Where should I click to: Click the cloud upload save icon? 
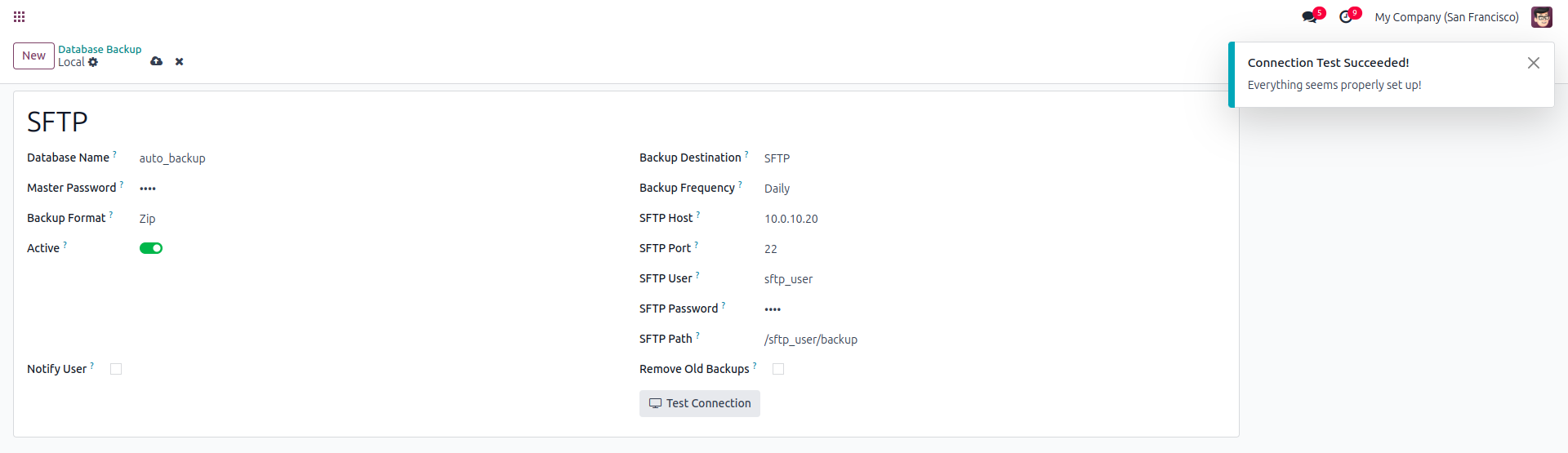click(x=156, y=61)
